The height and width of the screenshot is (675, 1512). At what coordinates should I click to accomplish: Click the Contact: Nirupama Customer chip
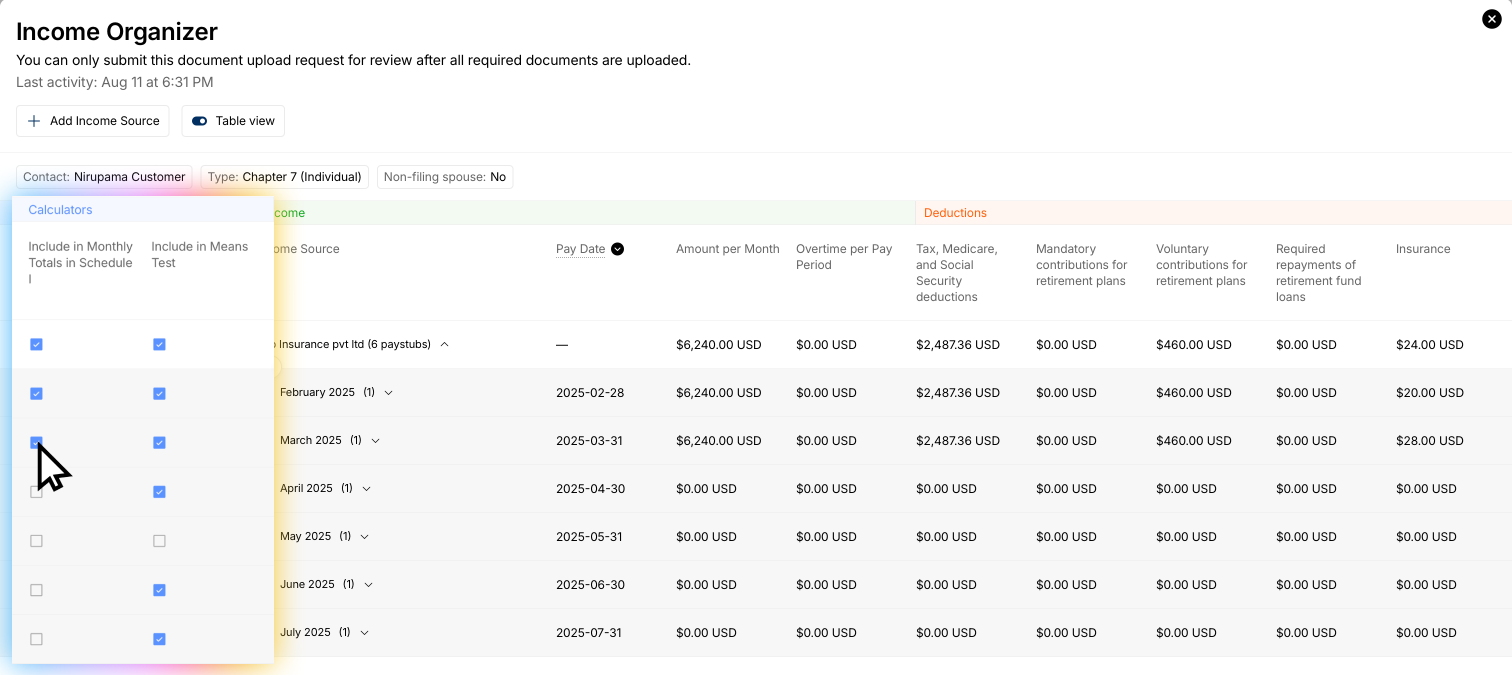pos(104,177)
